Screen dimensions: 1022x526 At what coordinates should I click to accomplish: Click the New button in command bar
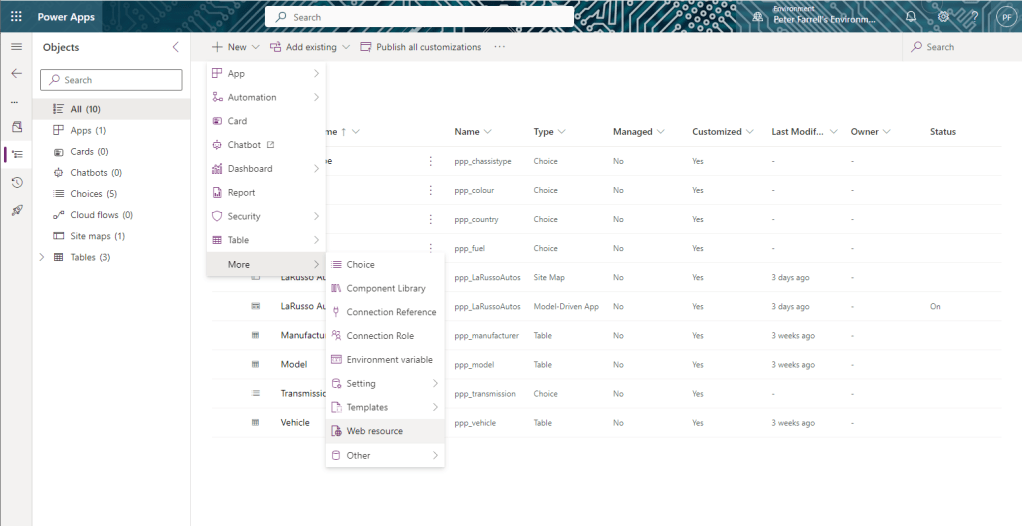(x=229, y=47)
